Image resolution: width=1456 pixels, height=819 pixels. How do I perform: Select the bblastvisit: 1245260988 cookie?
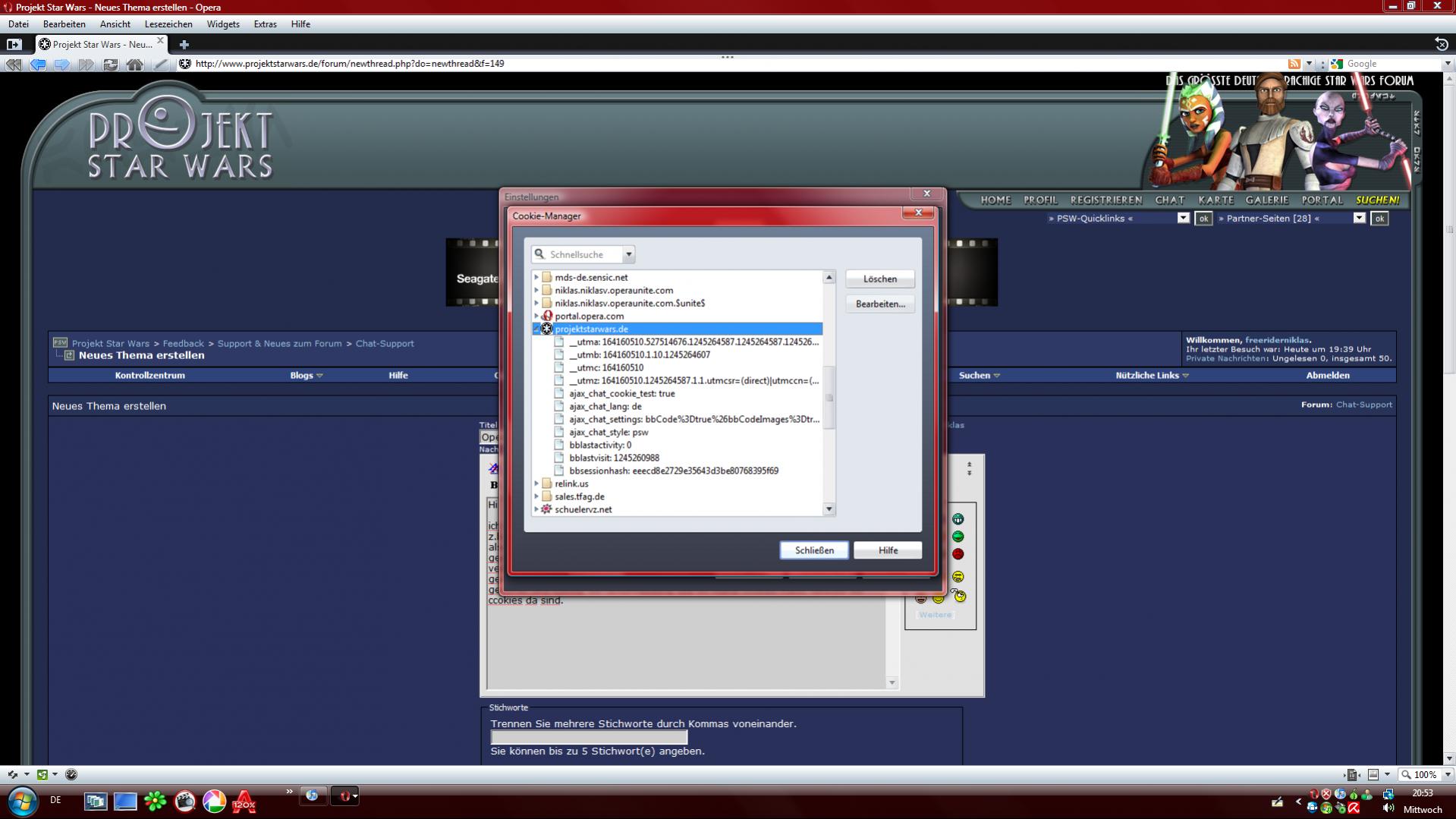point(614,458)
